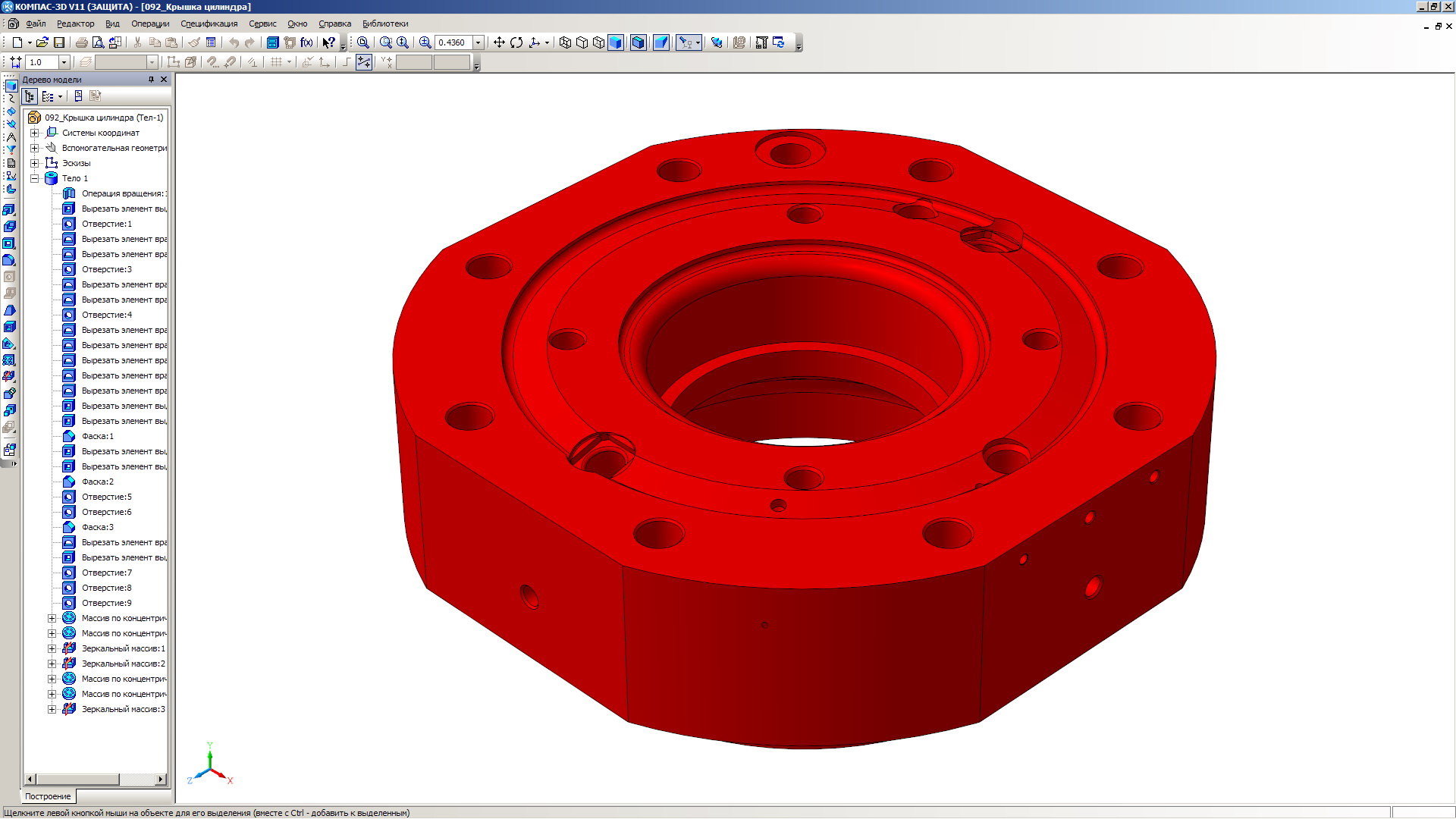Image resolution: width=1456 pixels, height=819 pixels.
Task: Switch to wireframe display mode
Action: coord(565,42)
